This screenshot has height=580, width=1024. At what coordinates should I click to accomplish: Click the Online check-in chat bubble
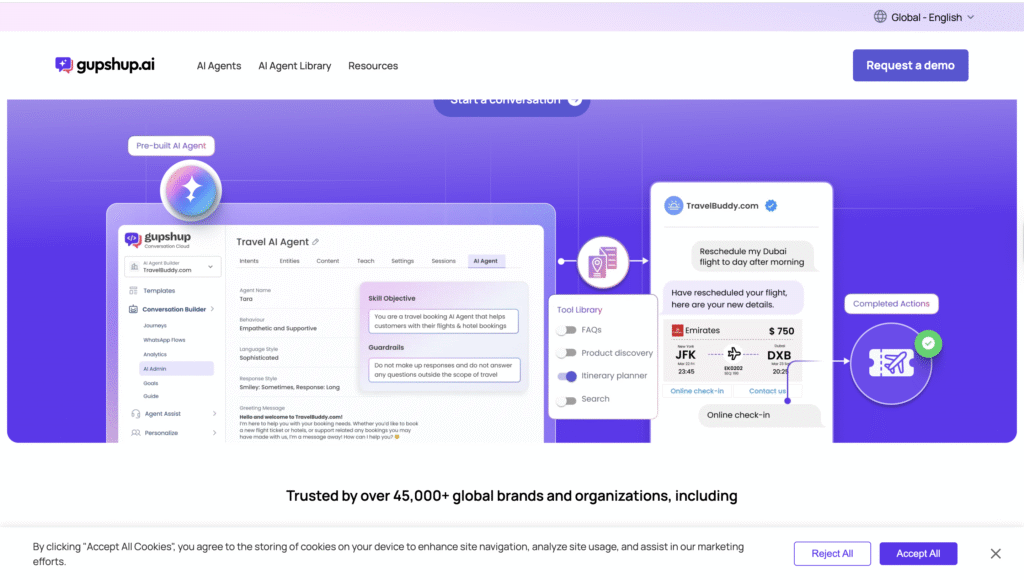coord(759,415)
